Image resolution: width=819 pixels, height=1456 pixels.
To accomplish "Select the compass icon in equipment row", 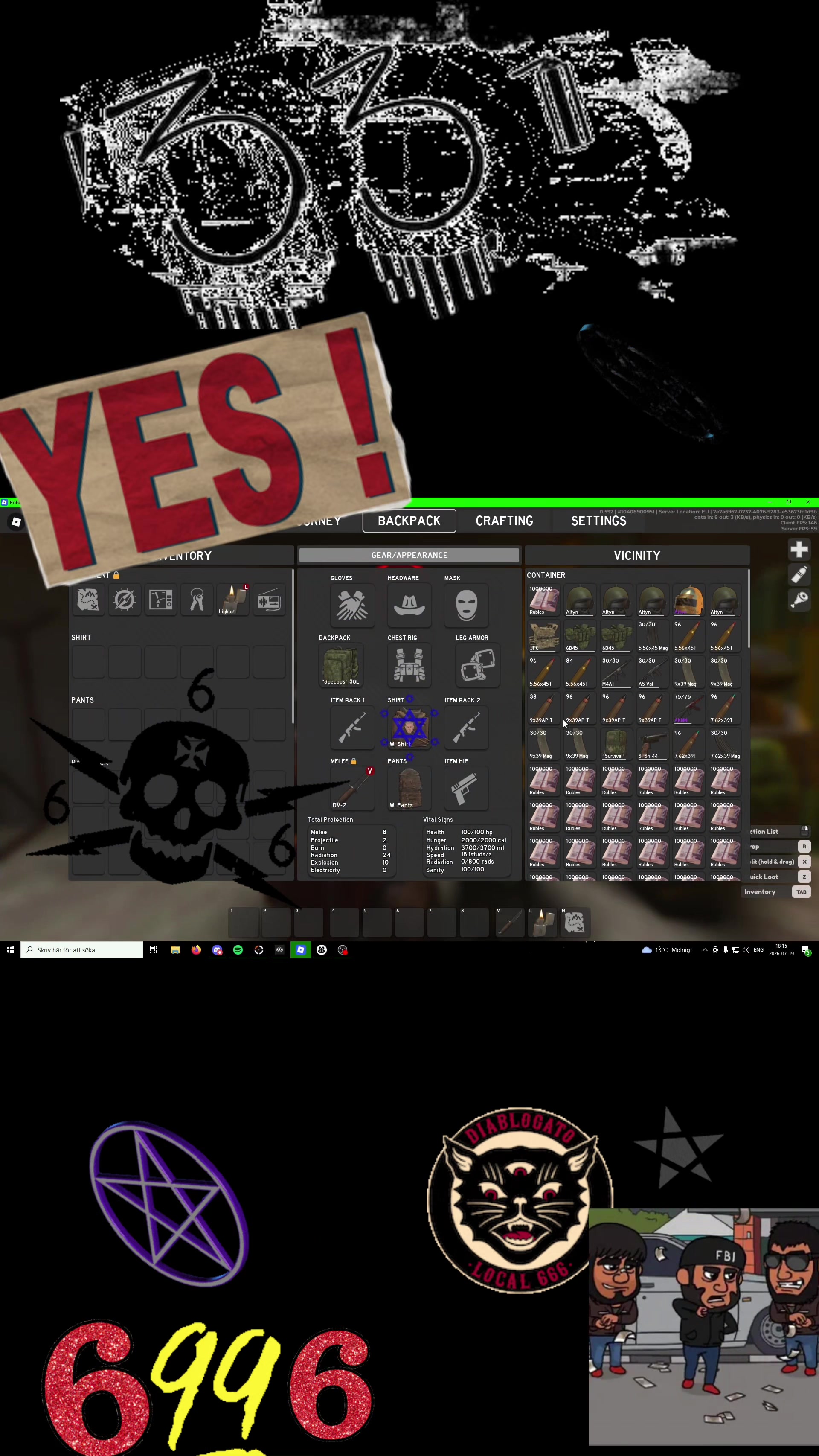I will [124, 600].
